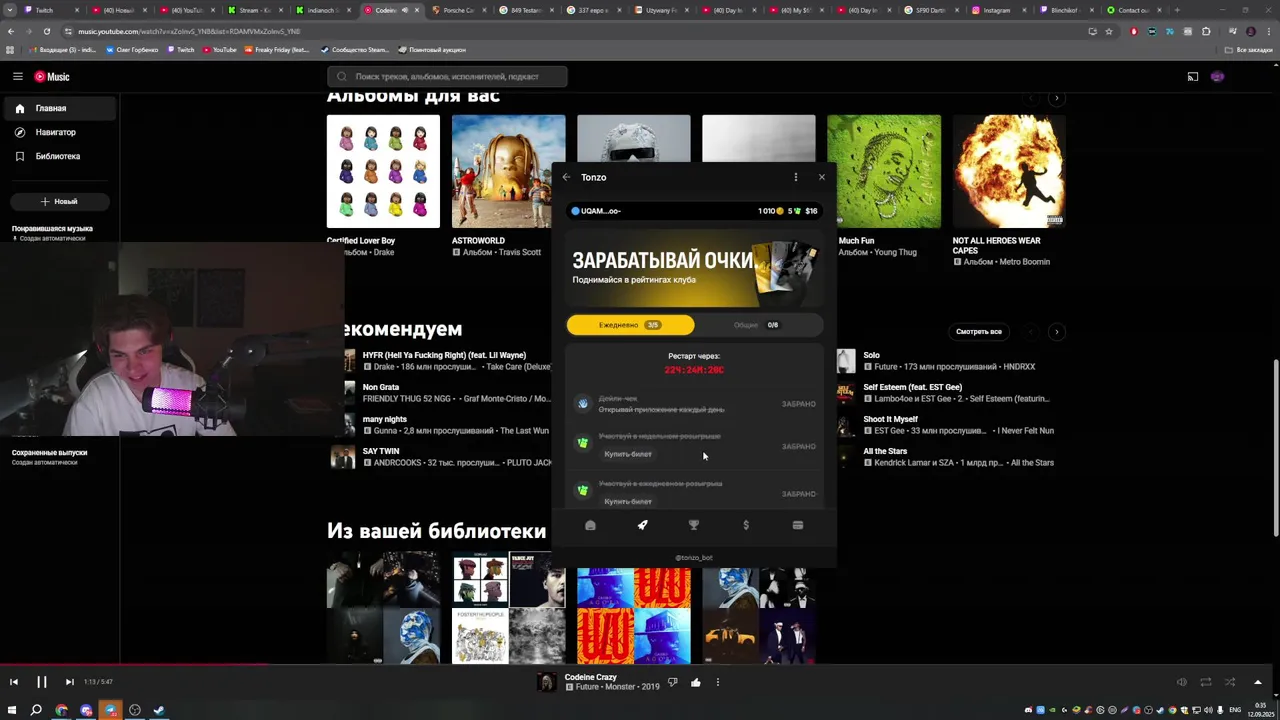Screen dimensions: 1280x720
Task: Skip to next track
Action: tap(69, 682)
